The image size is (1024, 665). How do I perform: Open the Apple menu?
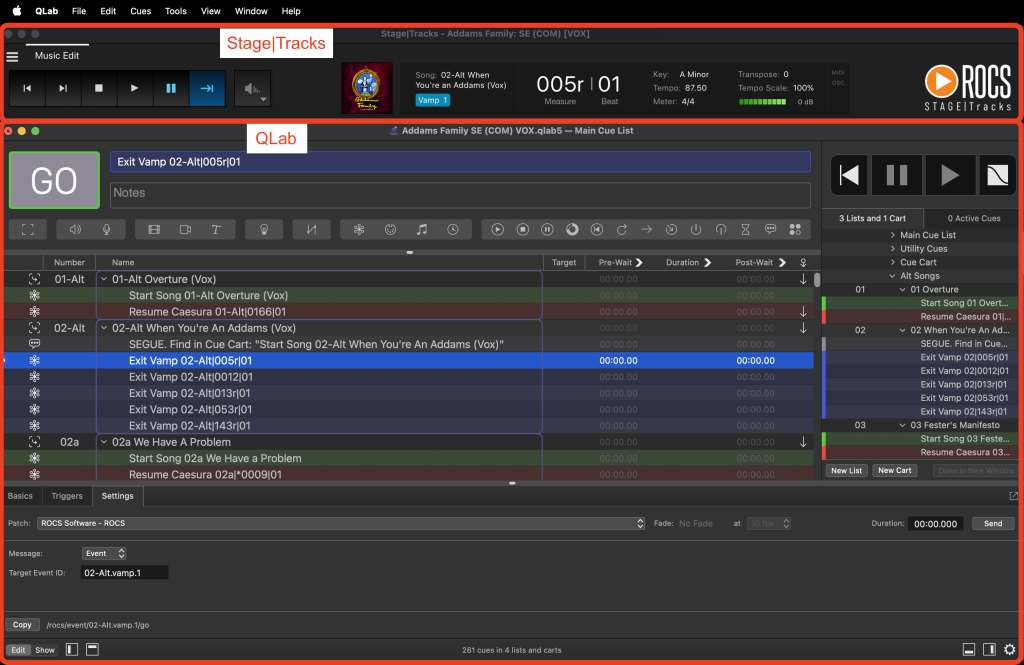17,11
